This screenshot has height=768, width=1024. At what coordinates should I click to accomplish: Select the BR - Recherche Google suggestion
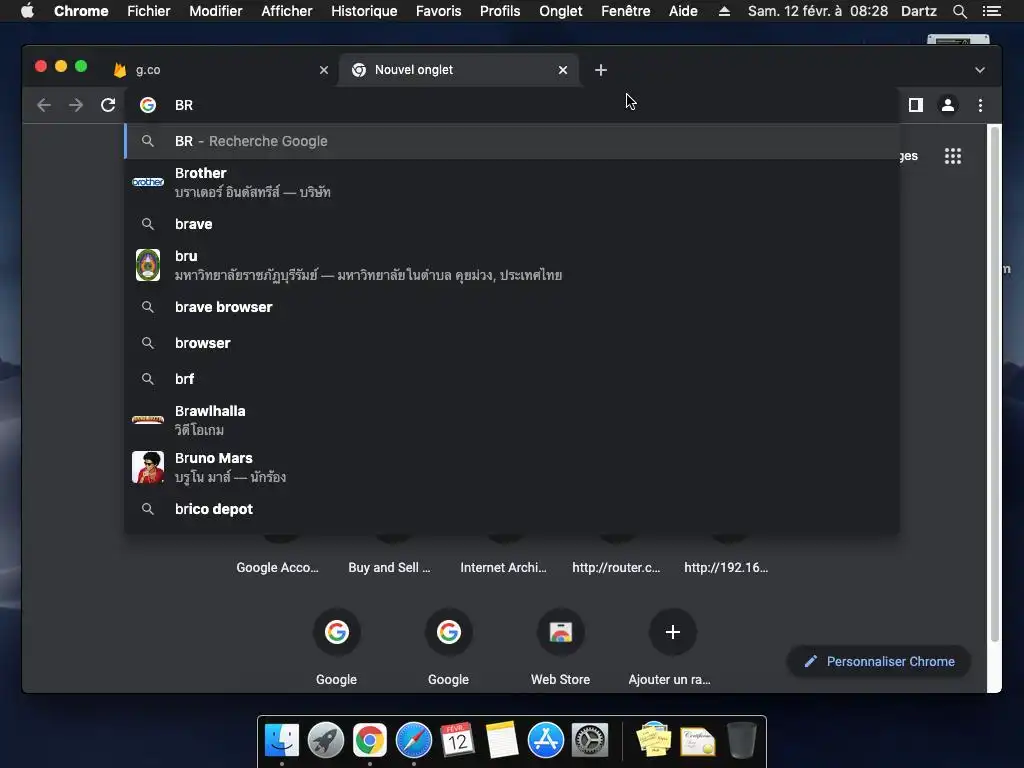[512, 141]
